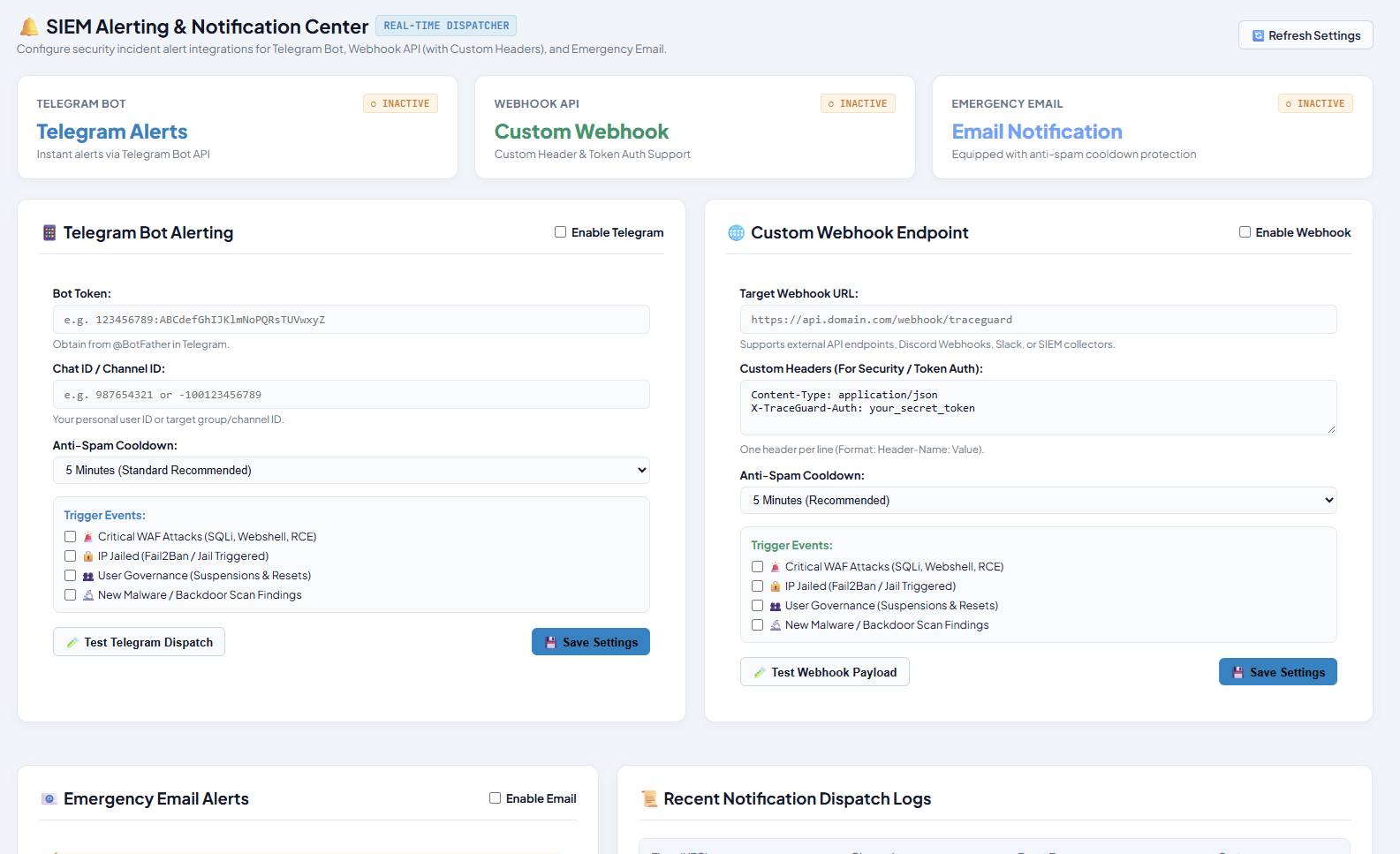Focus the Chat ID / Channel ID field
The width and height of the screenshot is (1400, 854).
tap(352, 395)
